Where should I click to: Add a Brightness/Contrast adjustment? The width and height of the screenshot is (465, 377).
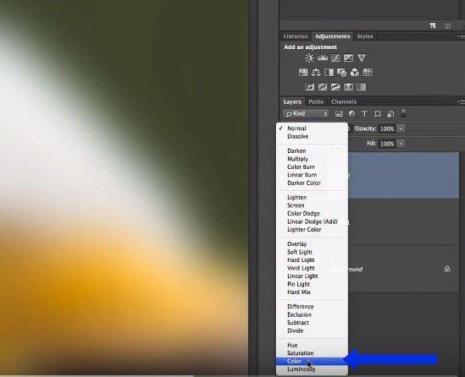[x=309, y=58]
